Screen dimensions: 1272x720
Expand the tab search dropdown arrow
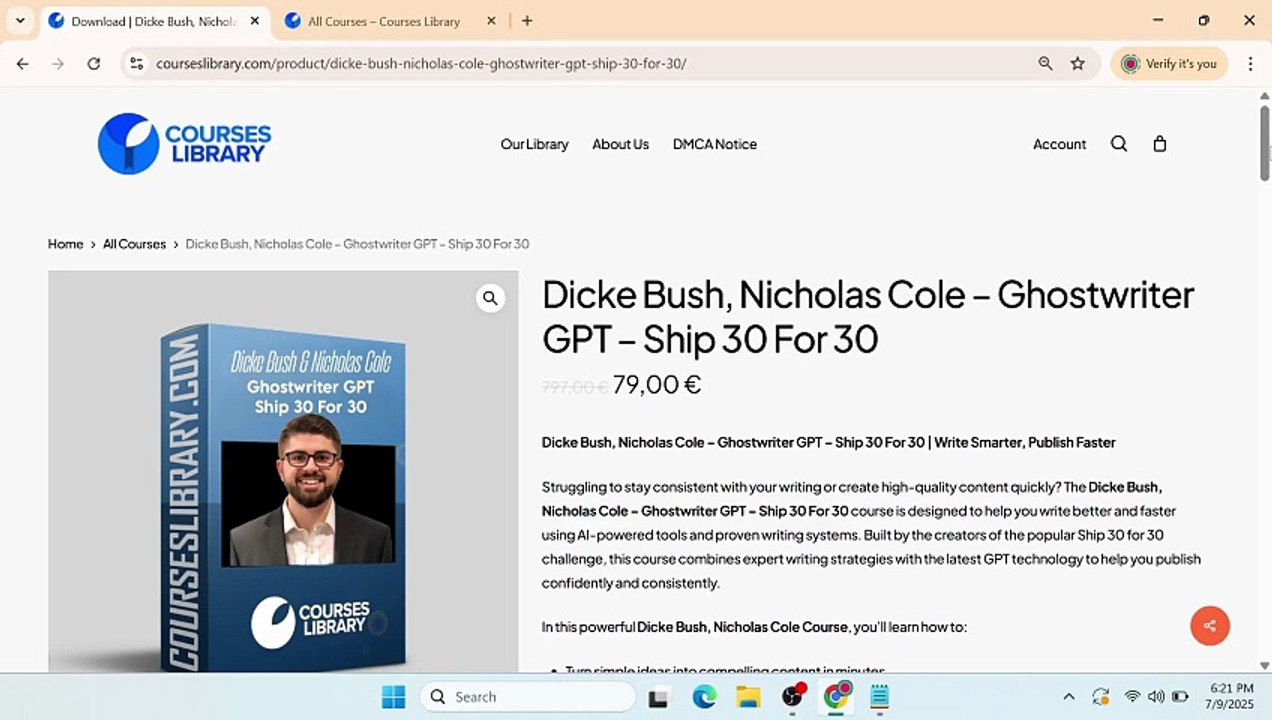20,20
